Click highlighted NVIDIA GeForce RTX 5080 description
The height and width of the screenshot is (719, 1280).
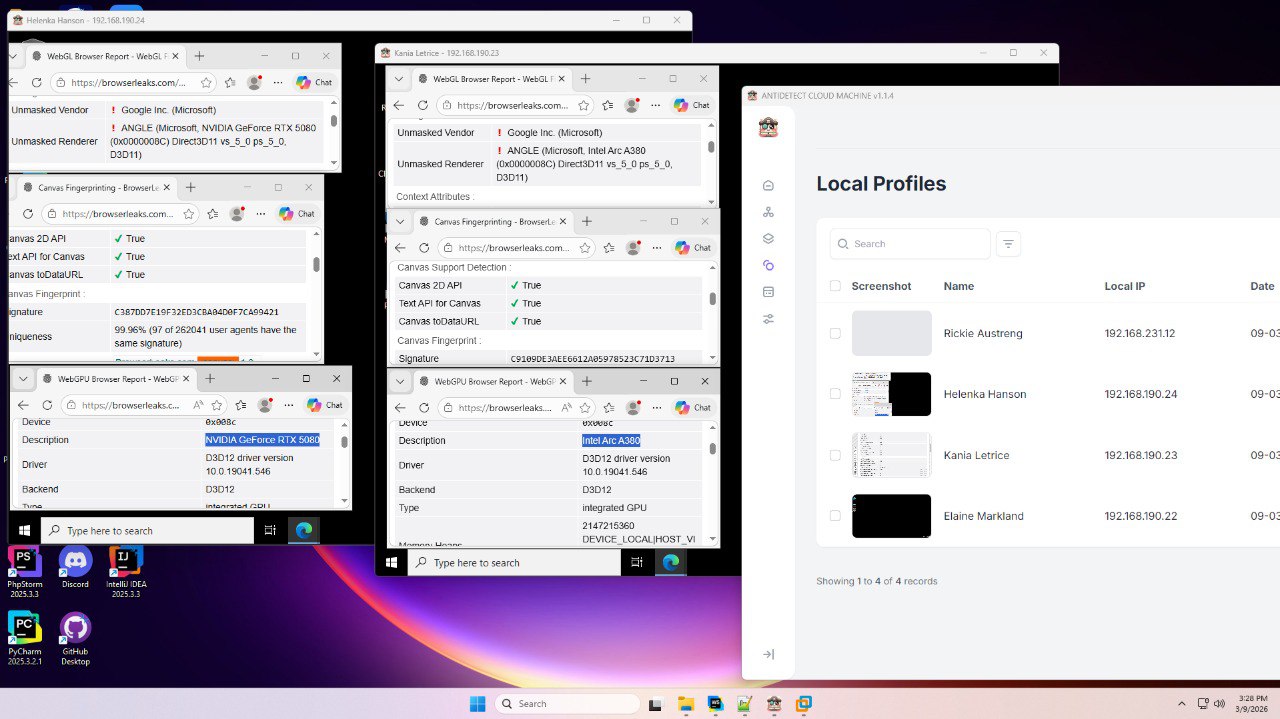click(x=262, y=440)
